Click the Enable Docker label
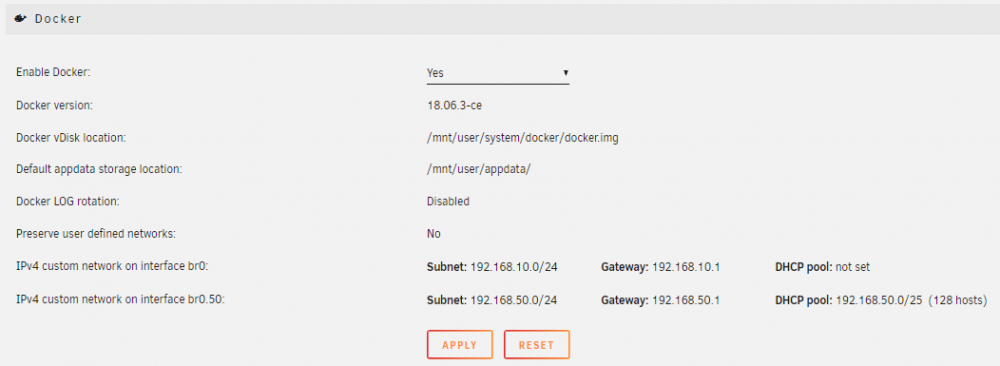 click(x=54, y=73)
